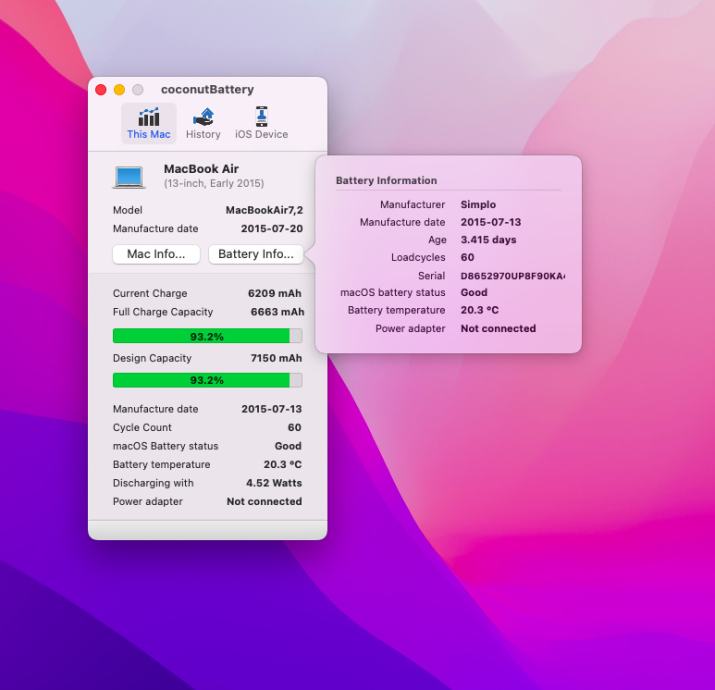The height and width of the screenshot is (690, 715).
Task: Click the Cycle Count value 60
Action: (295, 427)
